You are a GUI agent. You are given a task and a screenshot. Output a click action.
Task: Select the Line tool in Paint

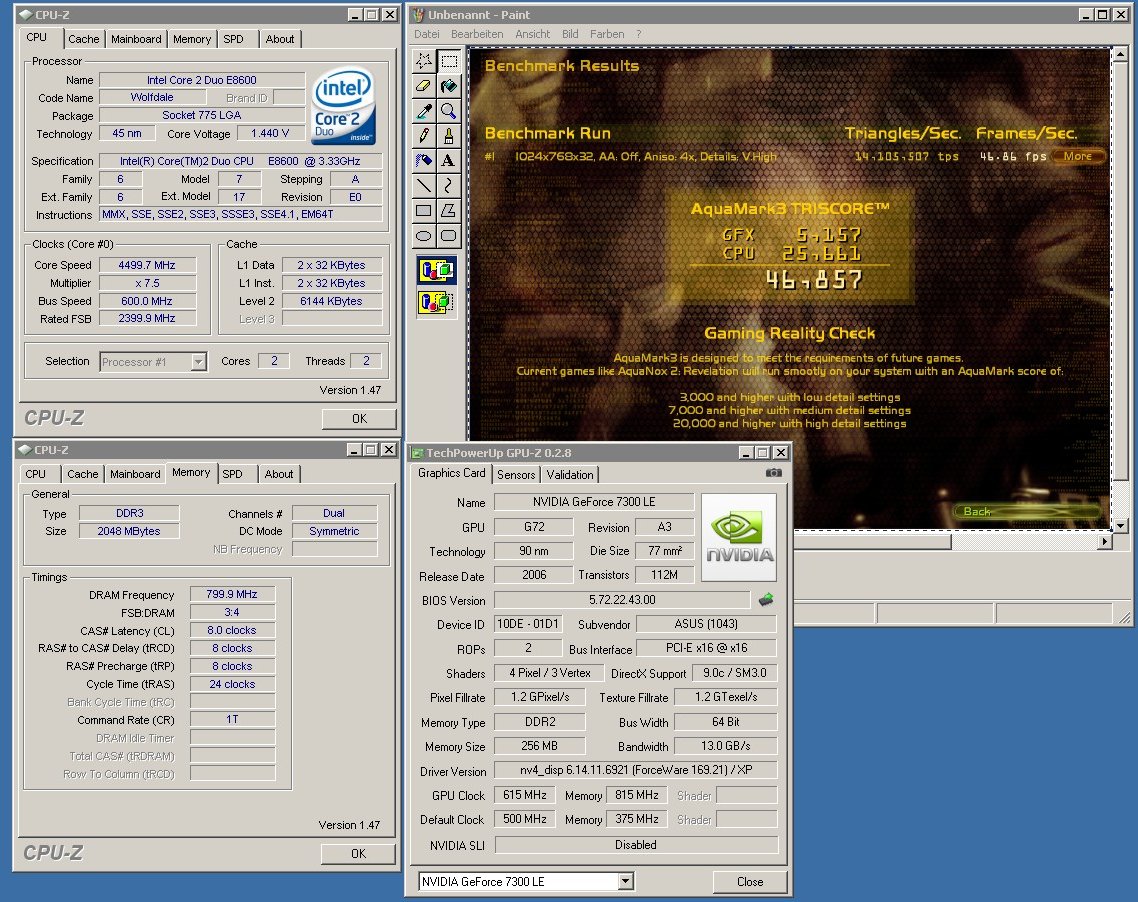coord(425,186)
